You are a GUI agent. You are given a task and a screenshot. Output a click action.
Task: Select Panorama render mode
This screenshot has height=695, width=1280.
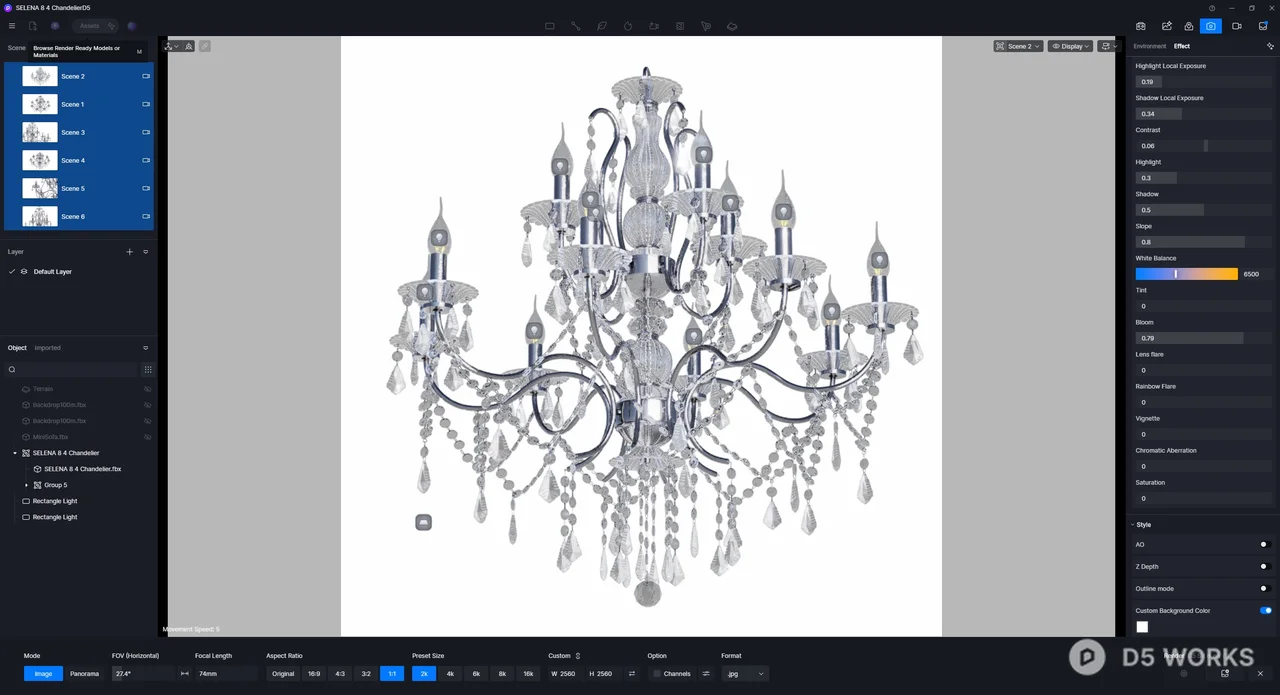click(84, 674)
